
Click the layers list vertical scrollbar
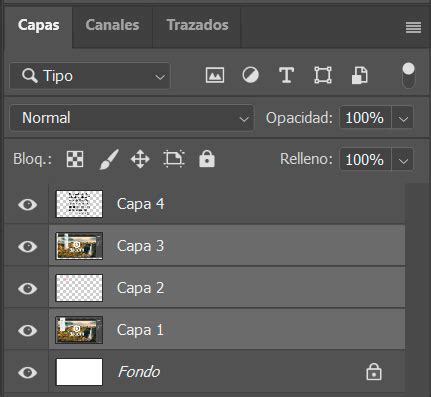(417, 288)
